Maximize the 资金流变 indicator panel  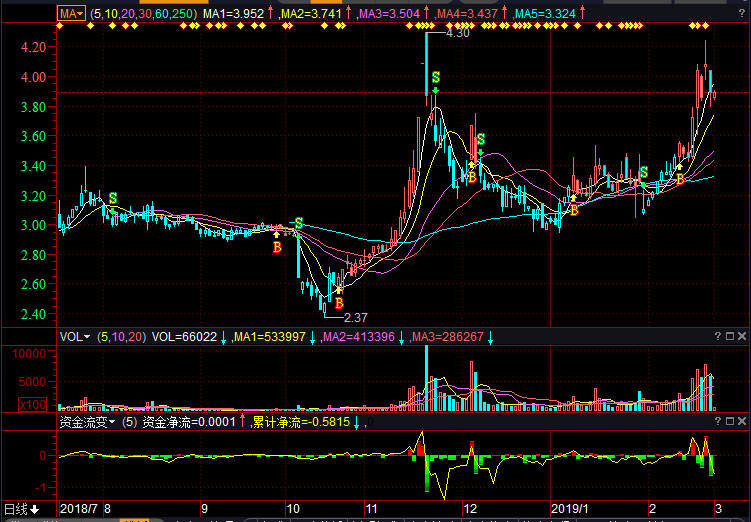tap(729, 422)
